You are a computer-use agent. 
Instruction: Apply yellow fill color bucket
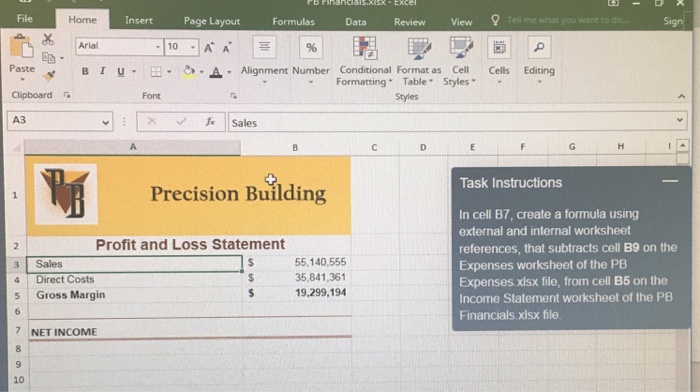pos(189,71)
